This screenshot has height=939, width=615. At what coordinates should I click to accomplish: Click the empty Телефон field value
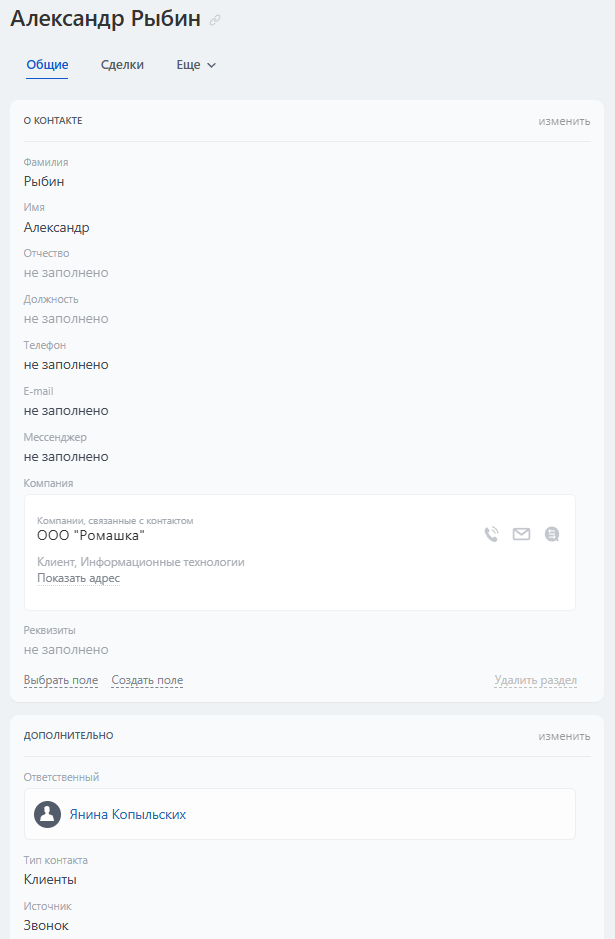tap(66, 365)
